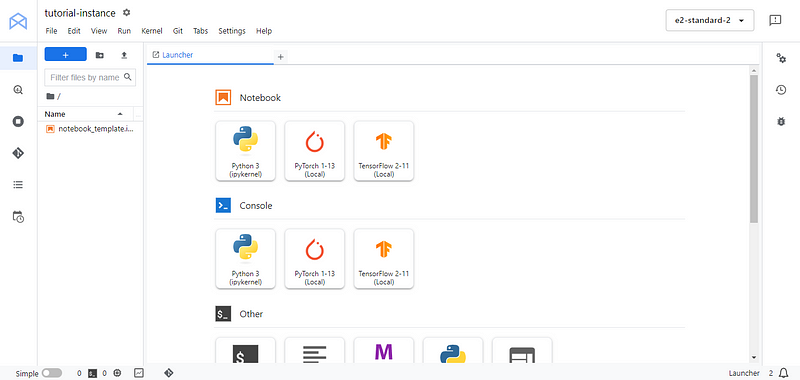
Task: Show Running Terminals and Kernels panel
Action: (x=18, y=121)
